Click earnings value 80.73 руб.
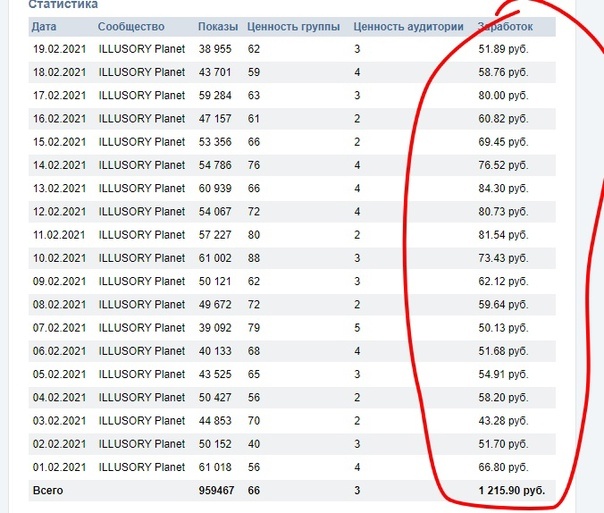 [x=503, y=212]
